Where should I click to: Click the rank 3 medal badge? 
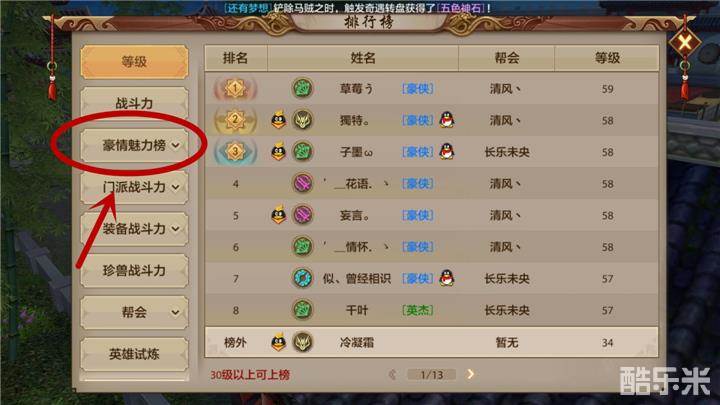point(235,152)
